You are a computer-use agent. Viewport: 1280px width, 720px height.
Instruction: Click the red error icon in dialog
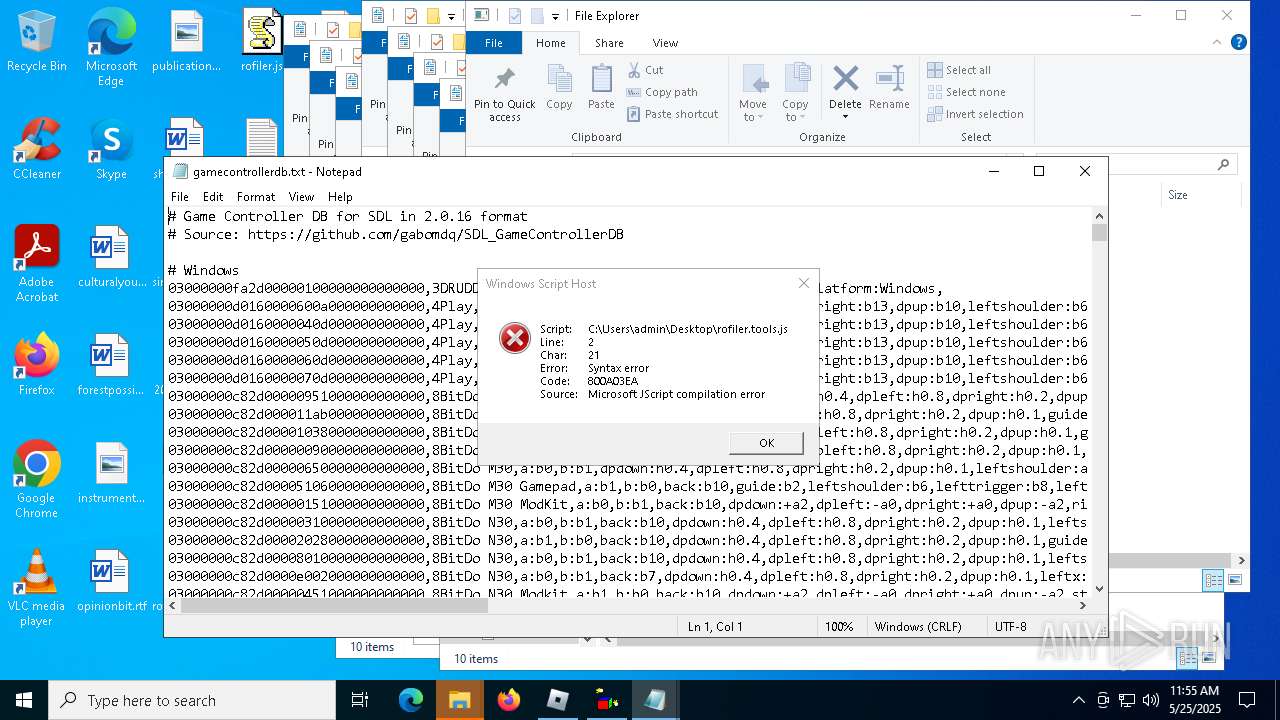[x=515, y=338]
